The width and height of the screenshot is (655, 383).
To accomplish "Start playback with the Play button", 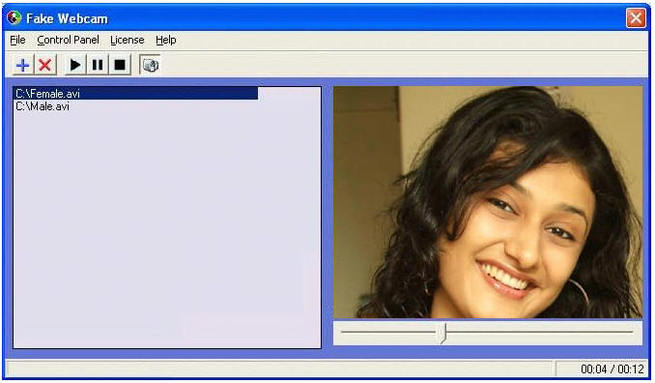I will (x=76, y=65).
